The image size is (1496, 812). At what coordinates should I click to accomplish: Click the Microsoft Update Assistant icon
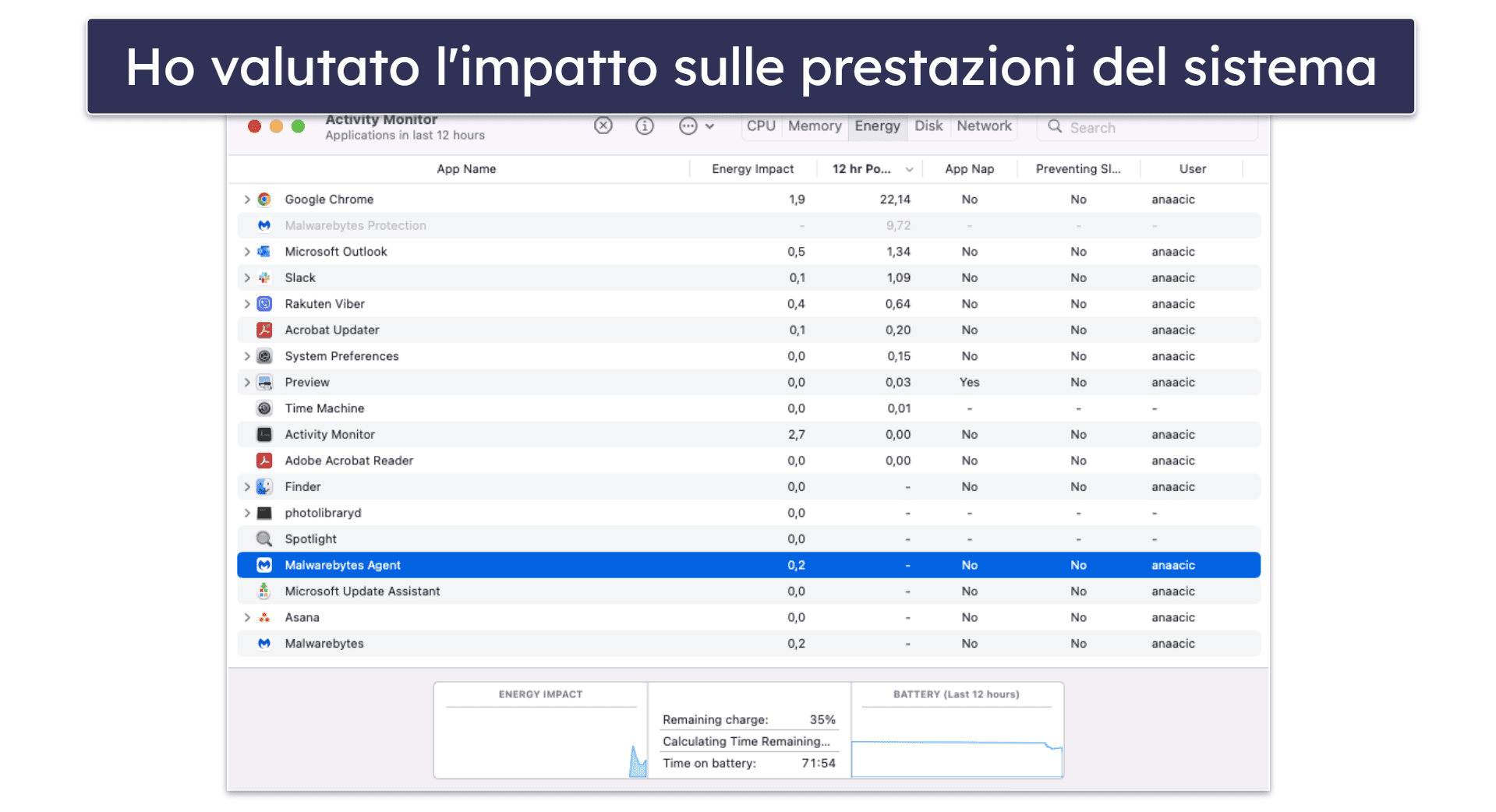[x=264, y=591]
